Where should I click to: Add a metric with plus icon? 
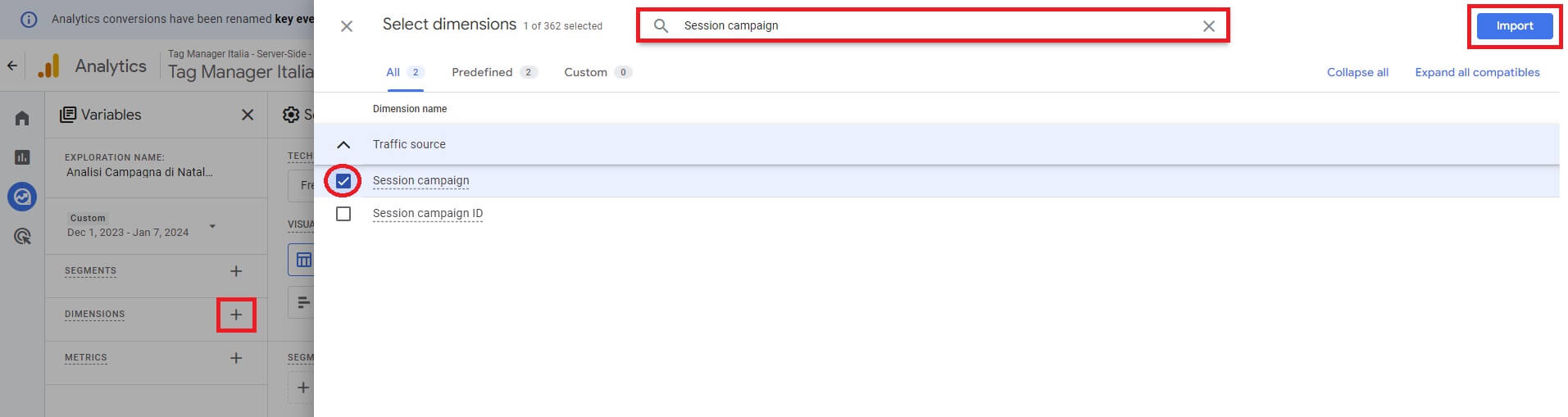coord(236,358)
